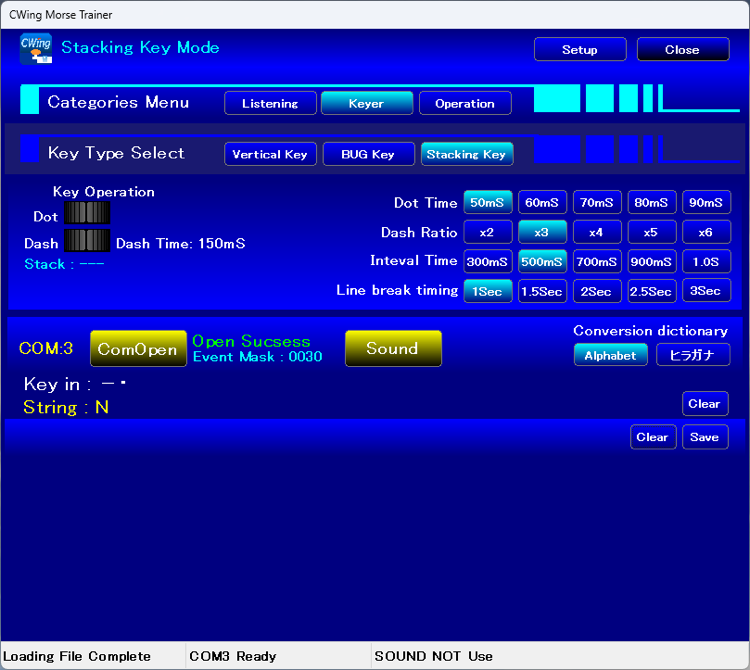Set Dash Ratio to x4

coord(596,232)
